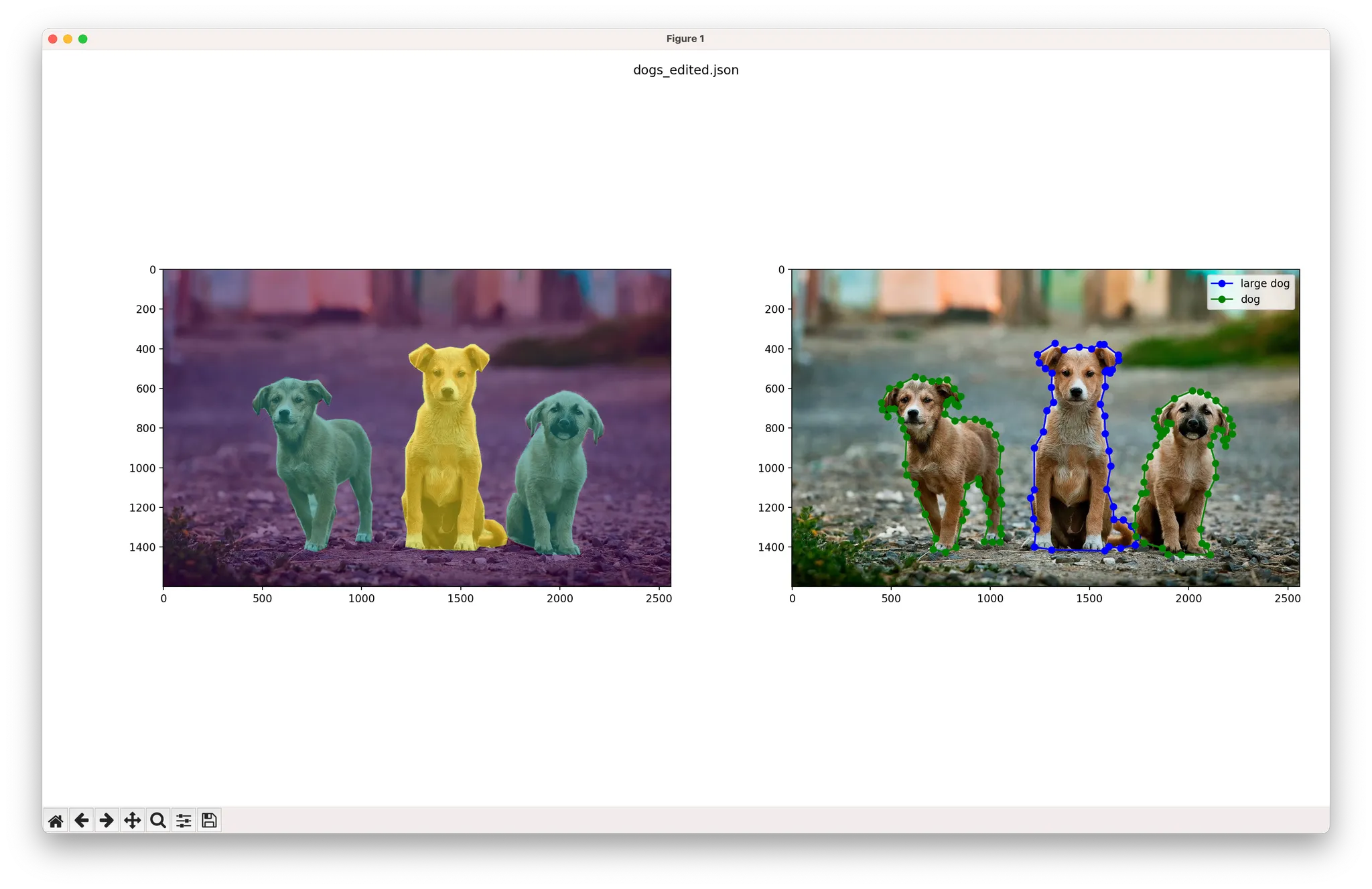
Task: Click the Figure 1 window title
Action: (685, 39)
